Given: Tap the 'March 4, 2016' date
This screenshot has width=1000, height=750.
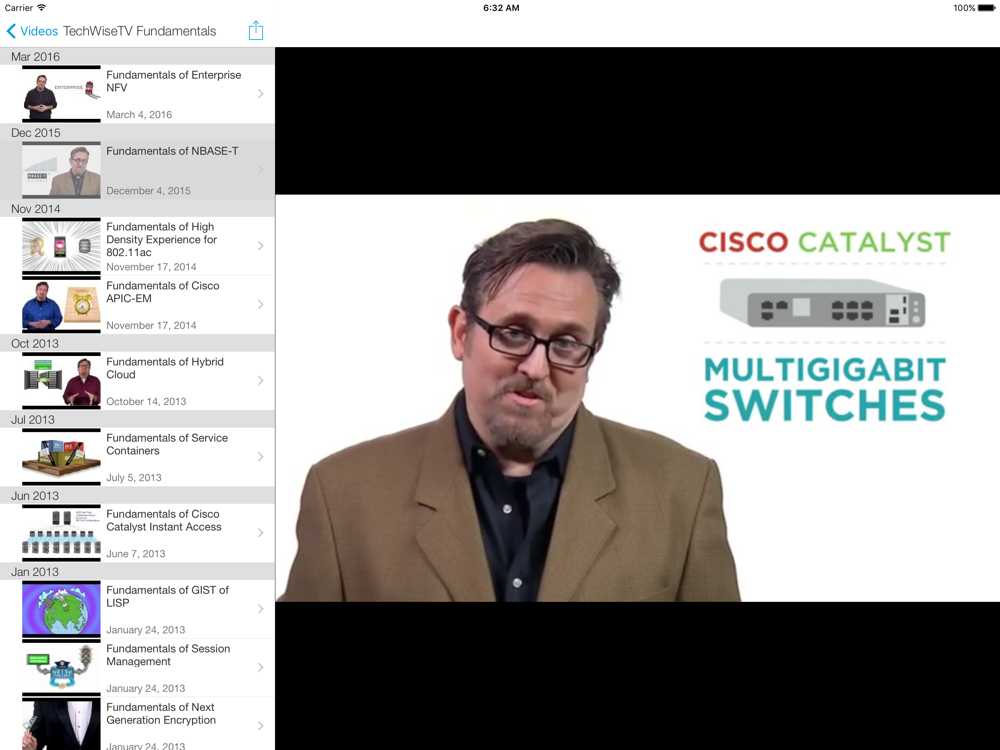Looking at the screenshot, I should (x=139, y=115).
